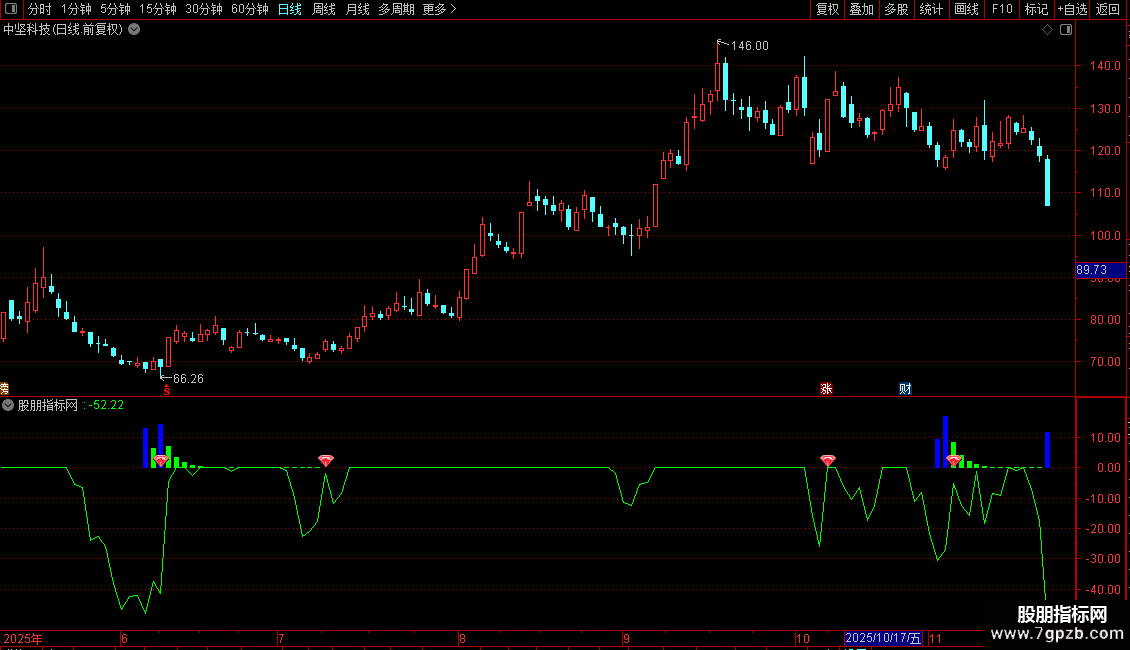The image size is (1130, 650).
Task: Click the diamond marker icon above the chart
Action: 1048,30
